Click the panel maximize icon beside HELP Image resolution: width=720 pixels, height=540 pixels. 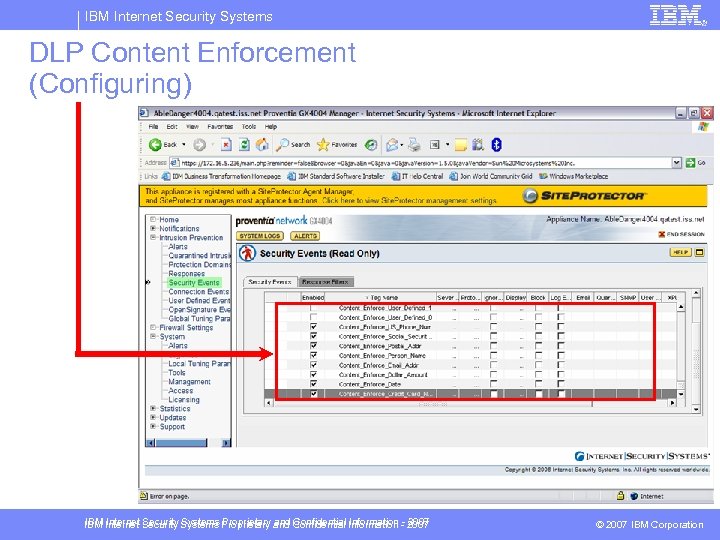699,252
